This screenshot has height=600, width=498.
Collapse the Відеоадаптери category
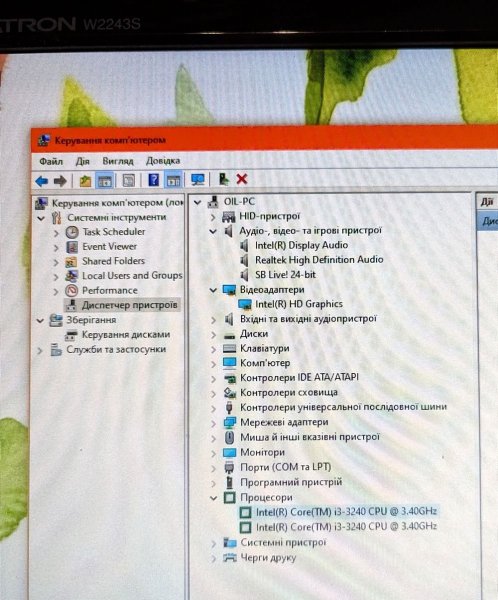click(213, 290)
